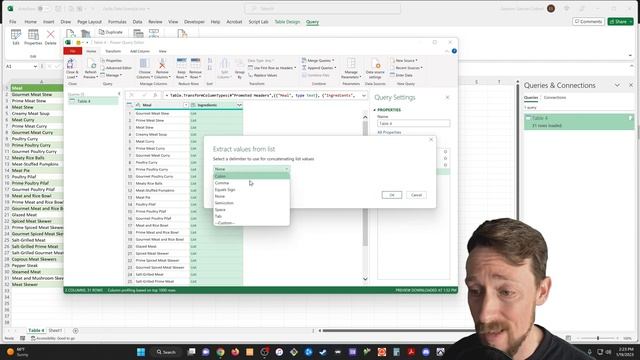Click expand arrow of Ingredients column header
This screenshot has width=640, height=360.
point(239,105)
